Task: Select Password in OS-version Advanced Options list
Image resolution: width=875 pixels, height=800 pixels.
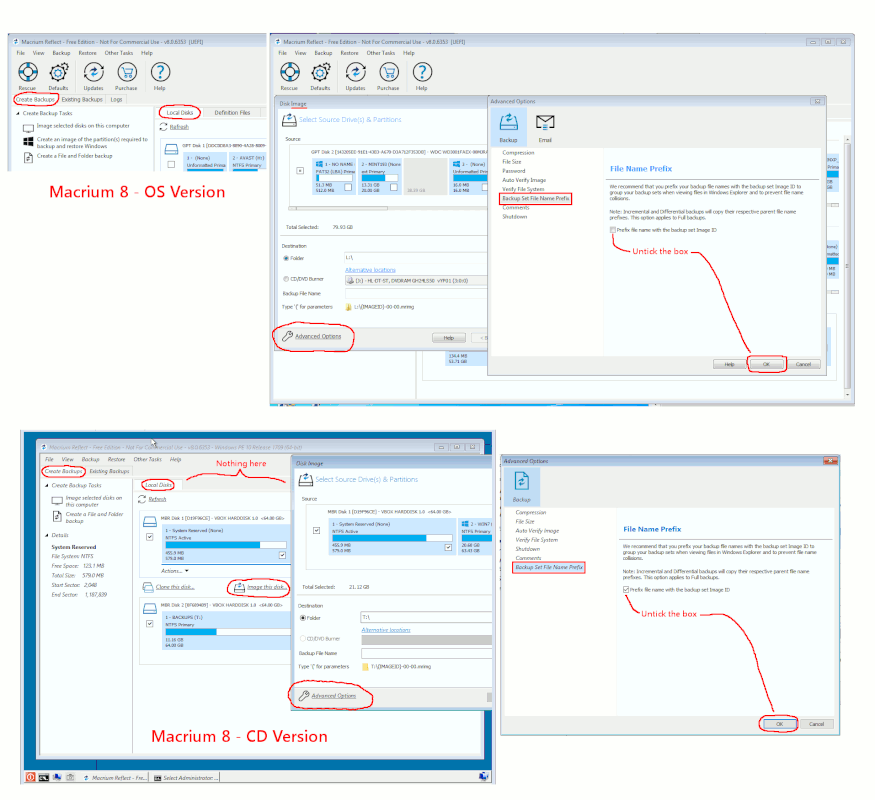Action: click(x=514, y=171)
